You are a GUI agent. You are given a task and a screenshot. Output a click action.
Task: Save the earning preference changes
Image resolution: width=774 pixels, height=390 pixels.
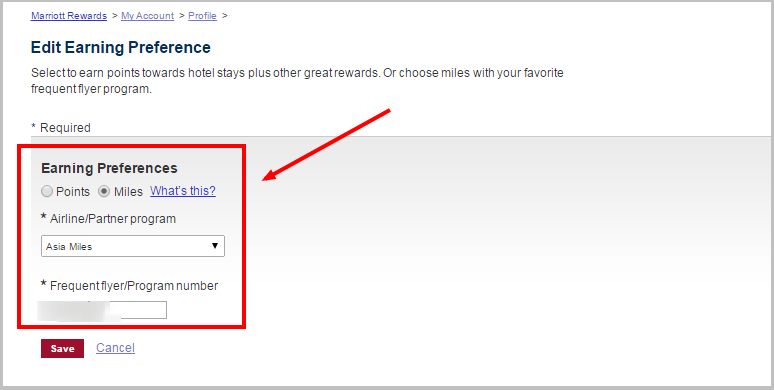(62, 349)
